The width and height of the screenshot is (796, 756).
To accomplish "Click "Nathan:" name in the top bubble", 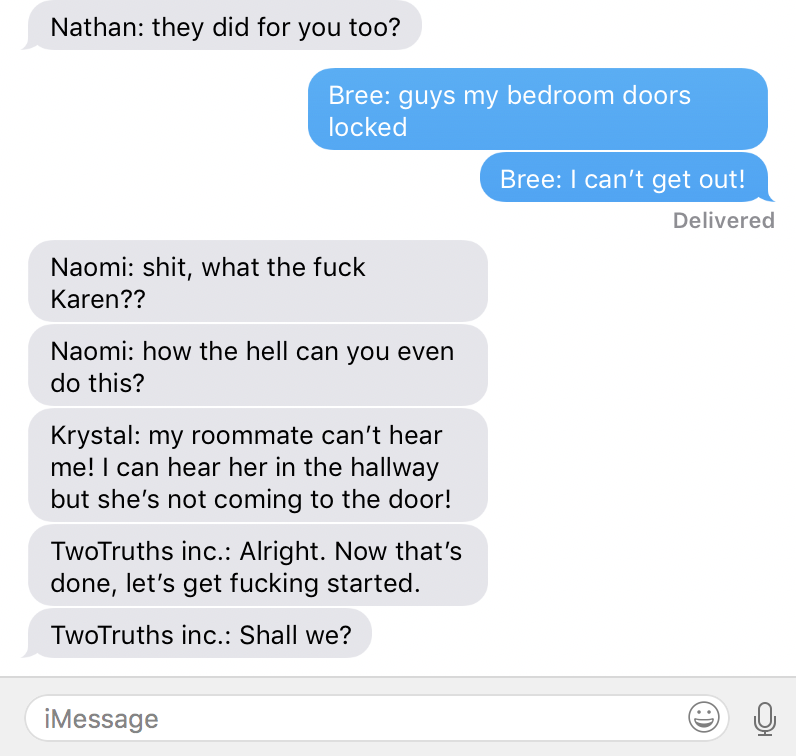I will click(x=97, y=27).
